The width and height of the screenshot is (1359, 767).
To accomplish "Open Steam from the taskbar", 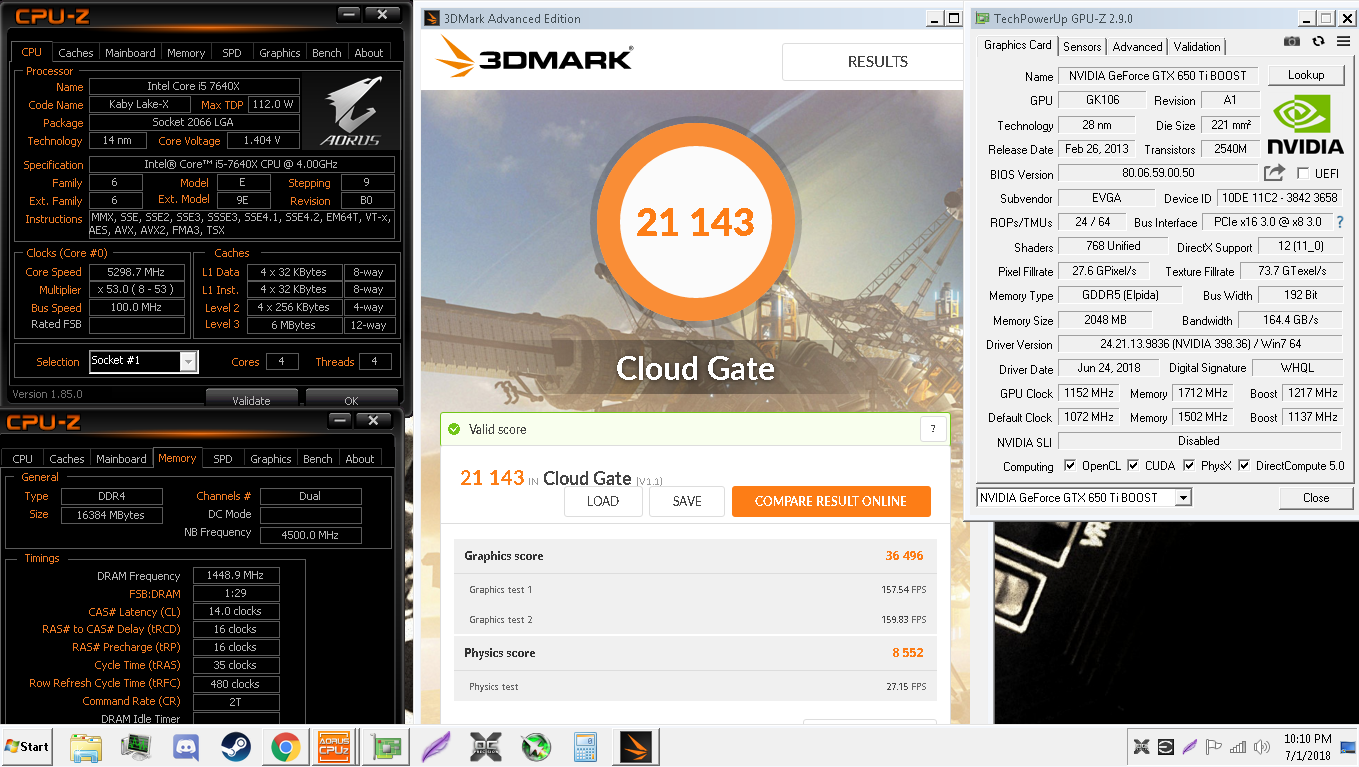I will (x=235, y=746).
